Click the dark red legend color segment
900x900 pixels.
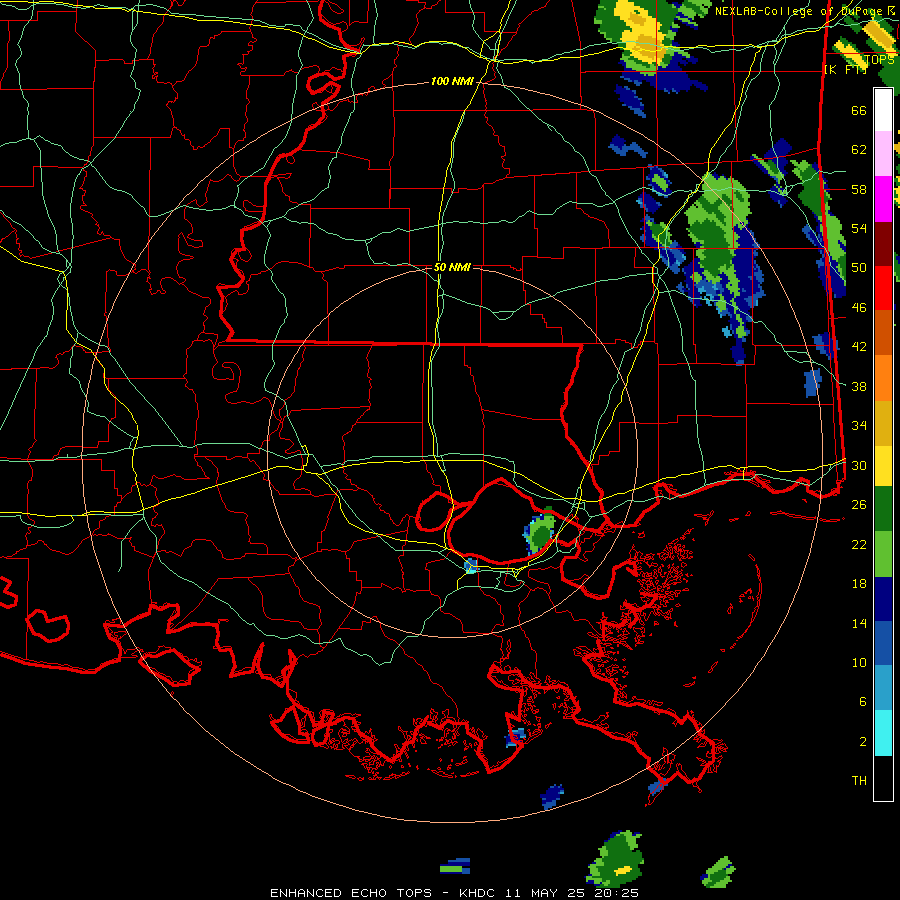tap(883, 245)
